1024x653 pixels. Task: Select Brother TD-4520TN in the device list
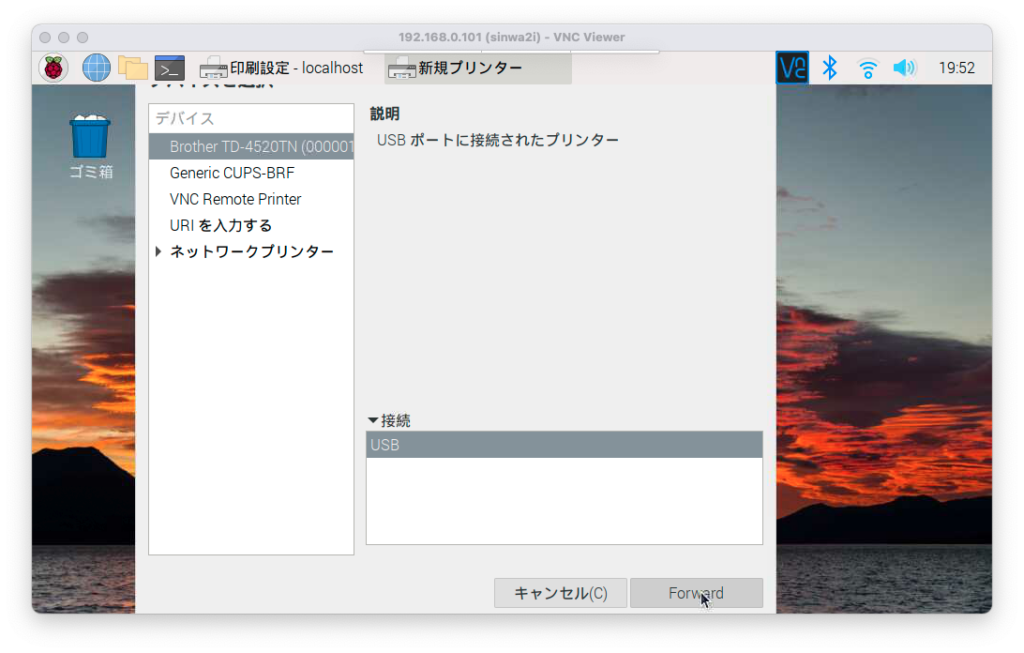[260, 147]
